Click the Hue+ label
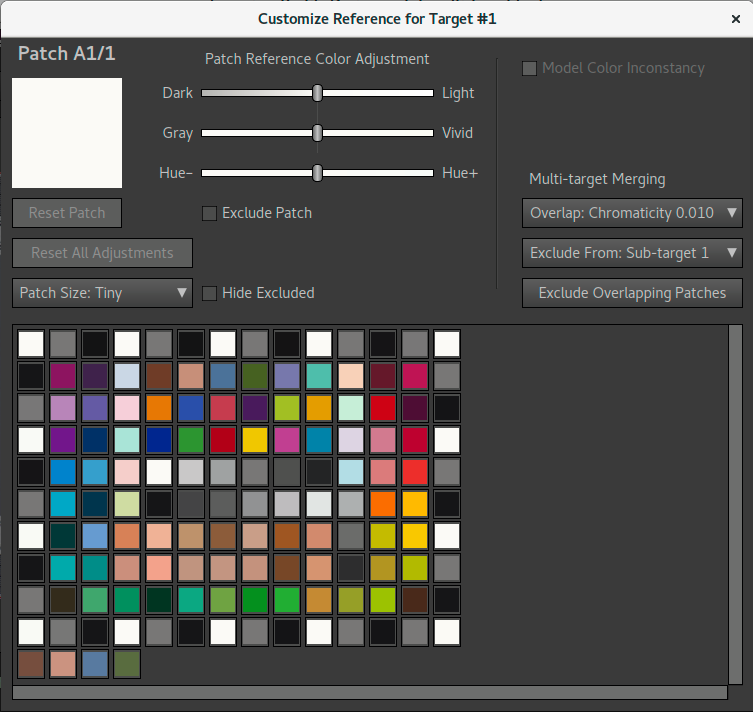753x712 pixels. (x=460, y=173)
